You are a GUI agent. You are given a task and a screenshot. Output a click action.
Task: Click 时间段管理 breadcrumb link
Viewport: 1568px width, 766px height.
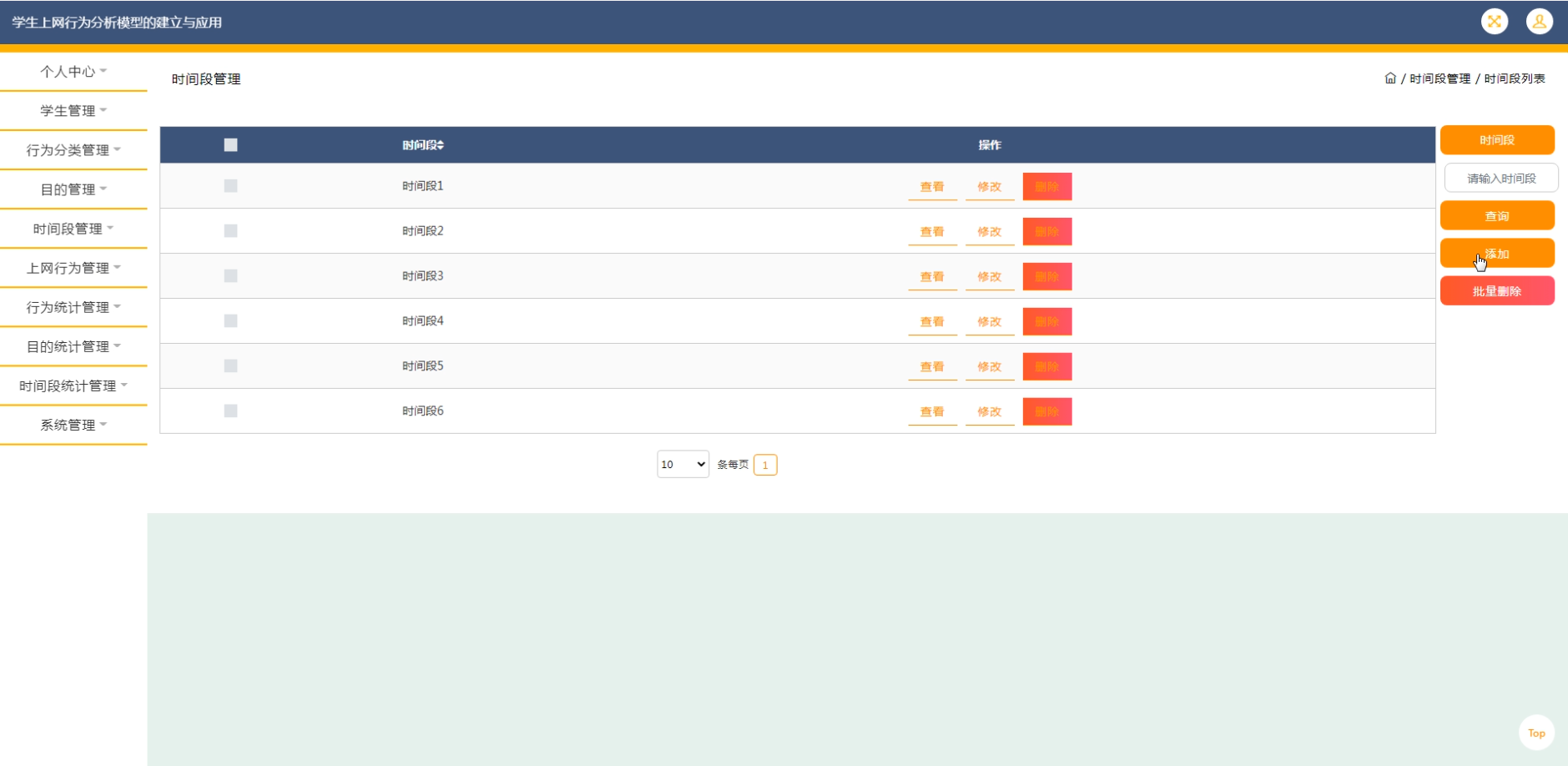tap(1440, 78)
